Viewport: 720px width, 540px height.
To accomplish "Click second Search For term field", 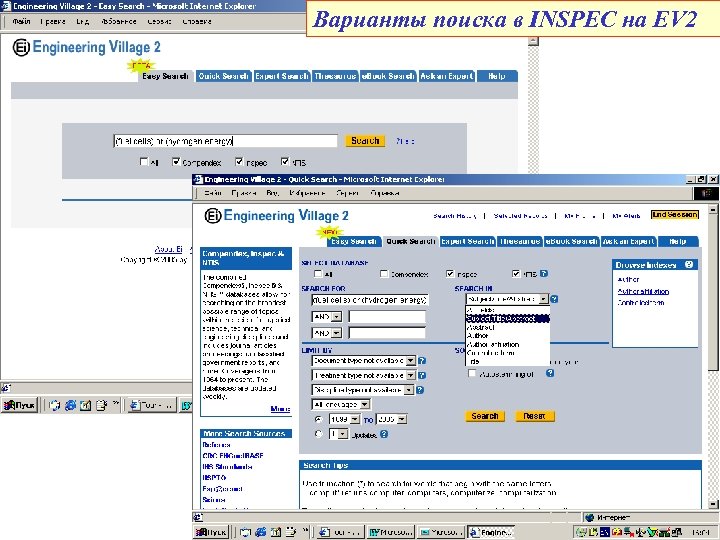I will (387, 317).
